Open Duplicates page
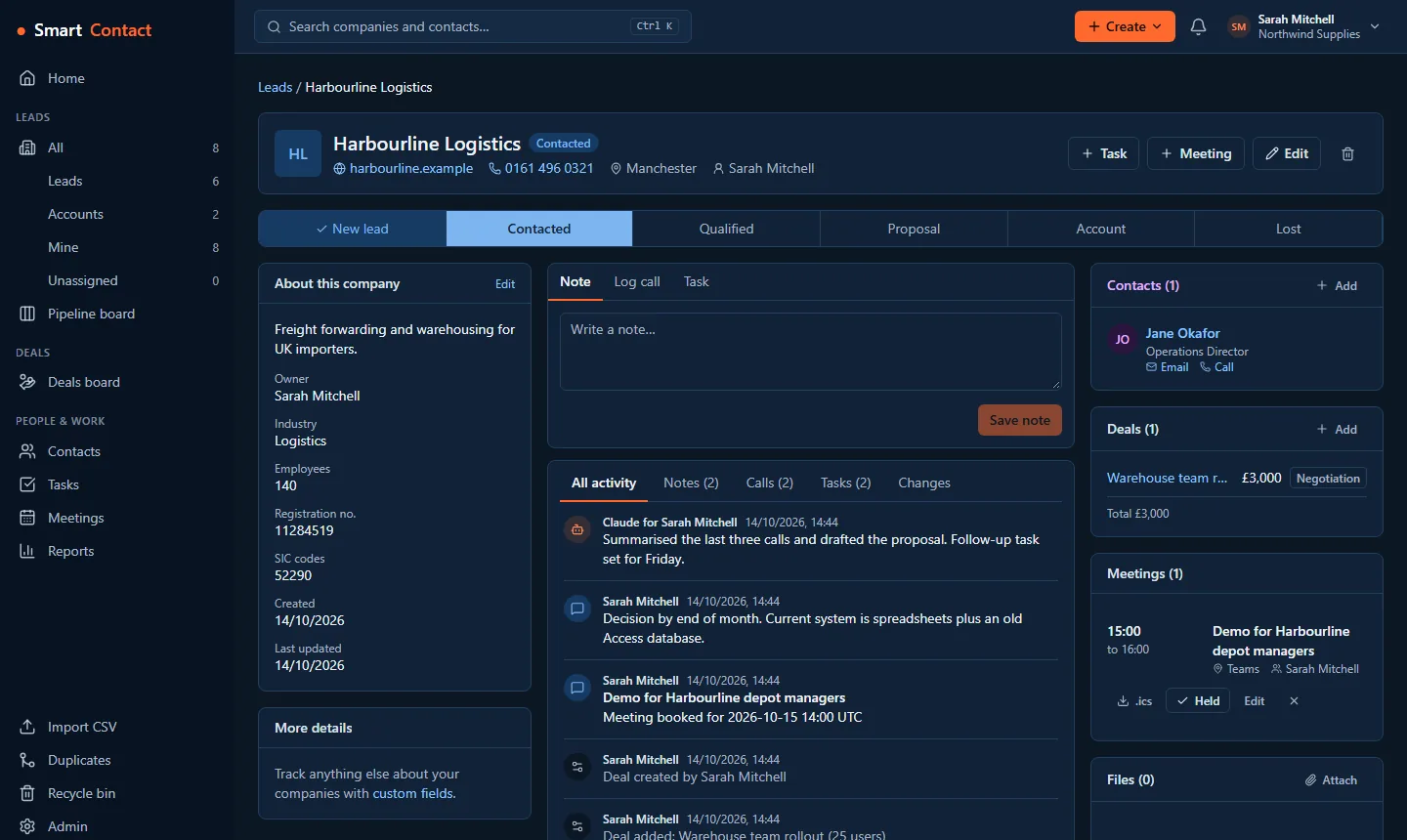Viewport: 1407px width, 840px height. 117,760
